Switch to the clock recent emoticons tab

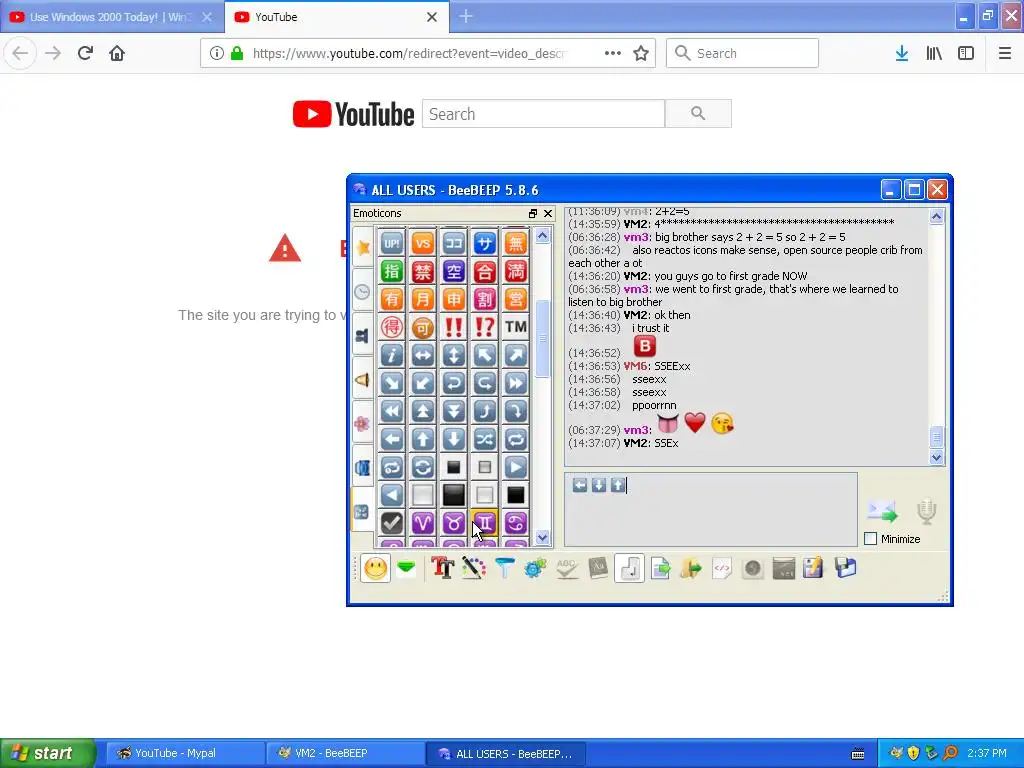362,292
